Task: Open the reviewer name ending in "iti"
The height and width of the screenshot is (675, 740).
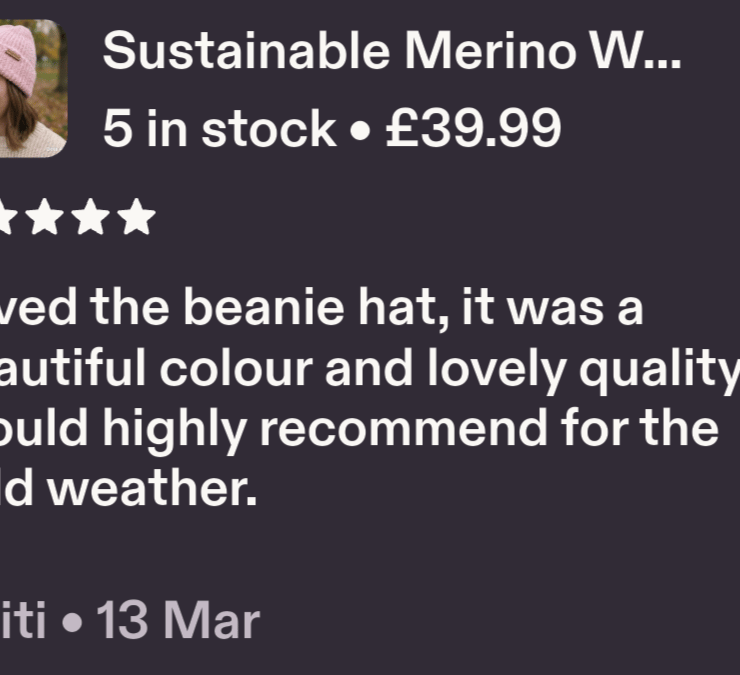Action: 23,620
